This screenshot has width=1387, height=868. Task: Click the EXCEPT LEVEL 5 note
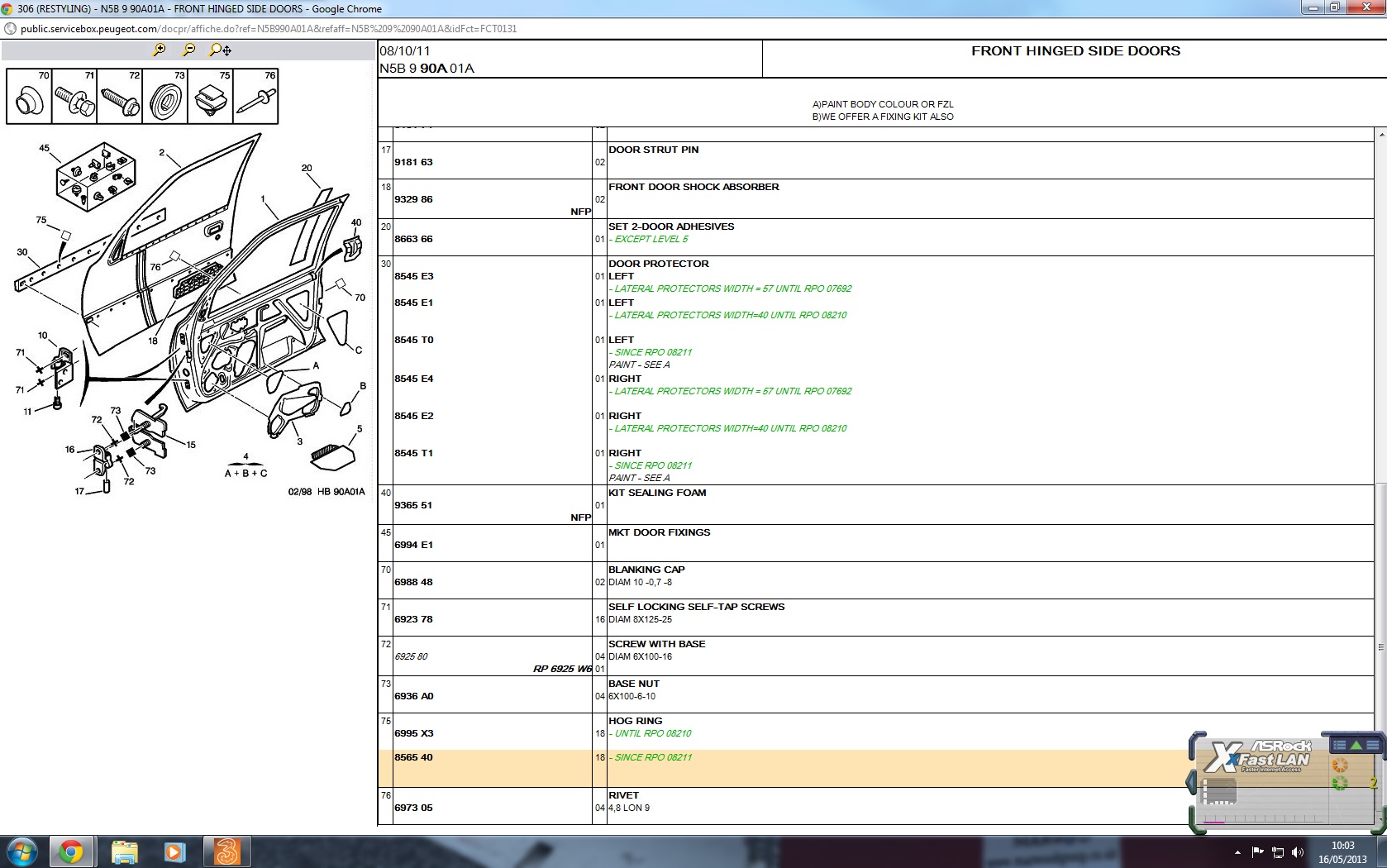(651, 239)
